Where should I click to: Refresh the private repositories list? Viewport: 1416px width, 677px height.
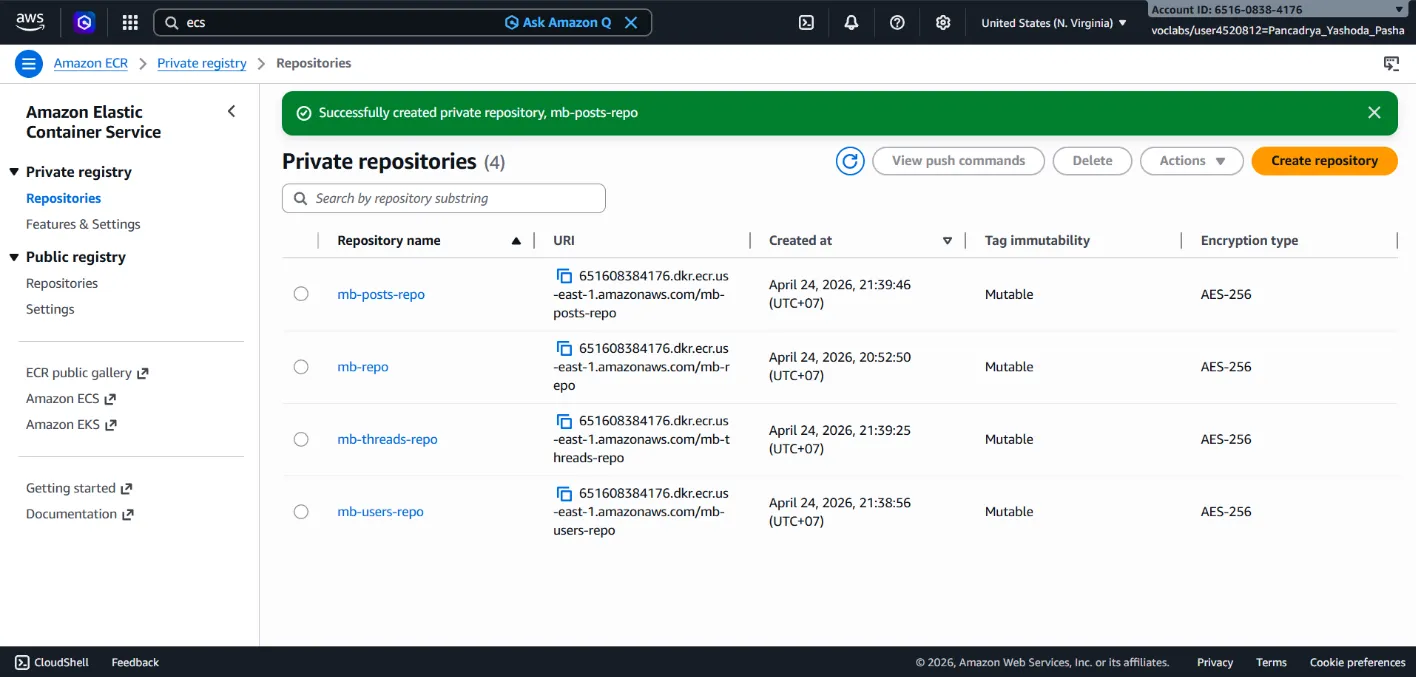[850, 161]
